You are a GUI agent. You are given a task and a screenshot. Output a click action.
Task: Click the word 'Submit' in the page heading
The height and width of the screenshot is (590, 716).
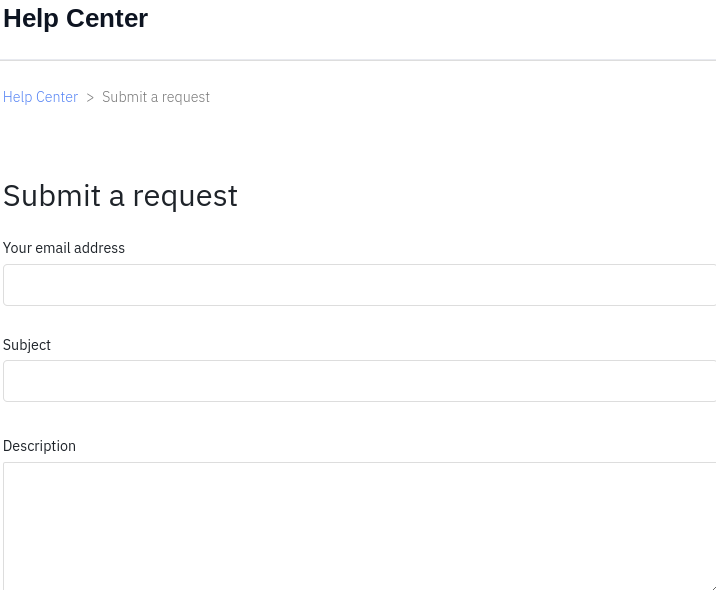click(52, 195)
